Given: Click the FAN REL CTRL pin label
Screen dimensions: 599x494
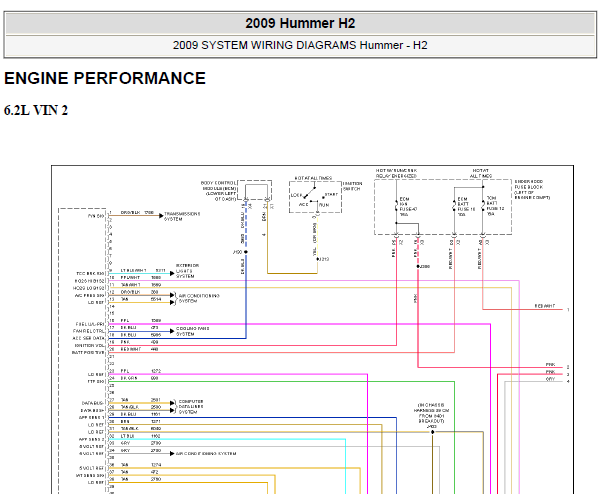Looking at the screenshot, I should tap(88, 331).
